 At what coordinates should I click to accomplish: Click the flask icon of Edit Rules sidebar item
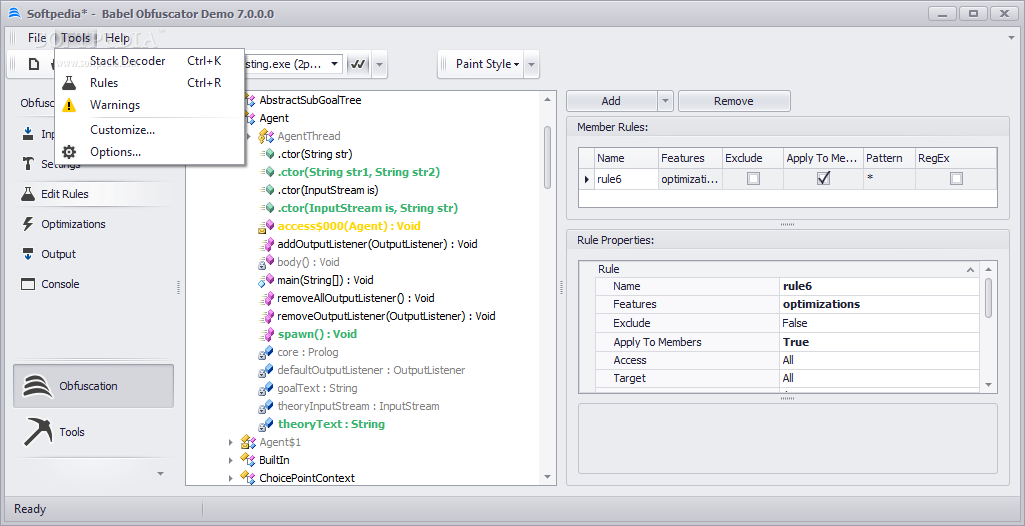pos(27,194)
